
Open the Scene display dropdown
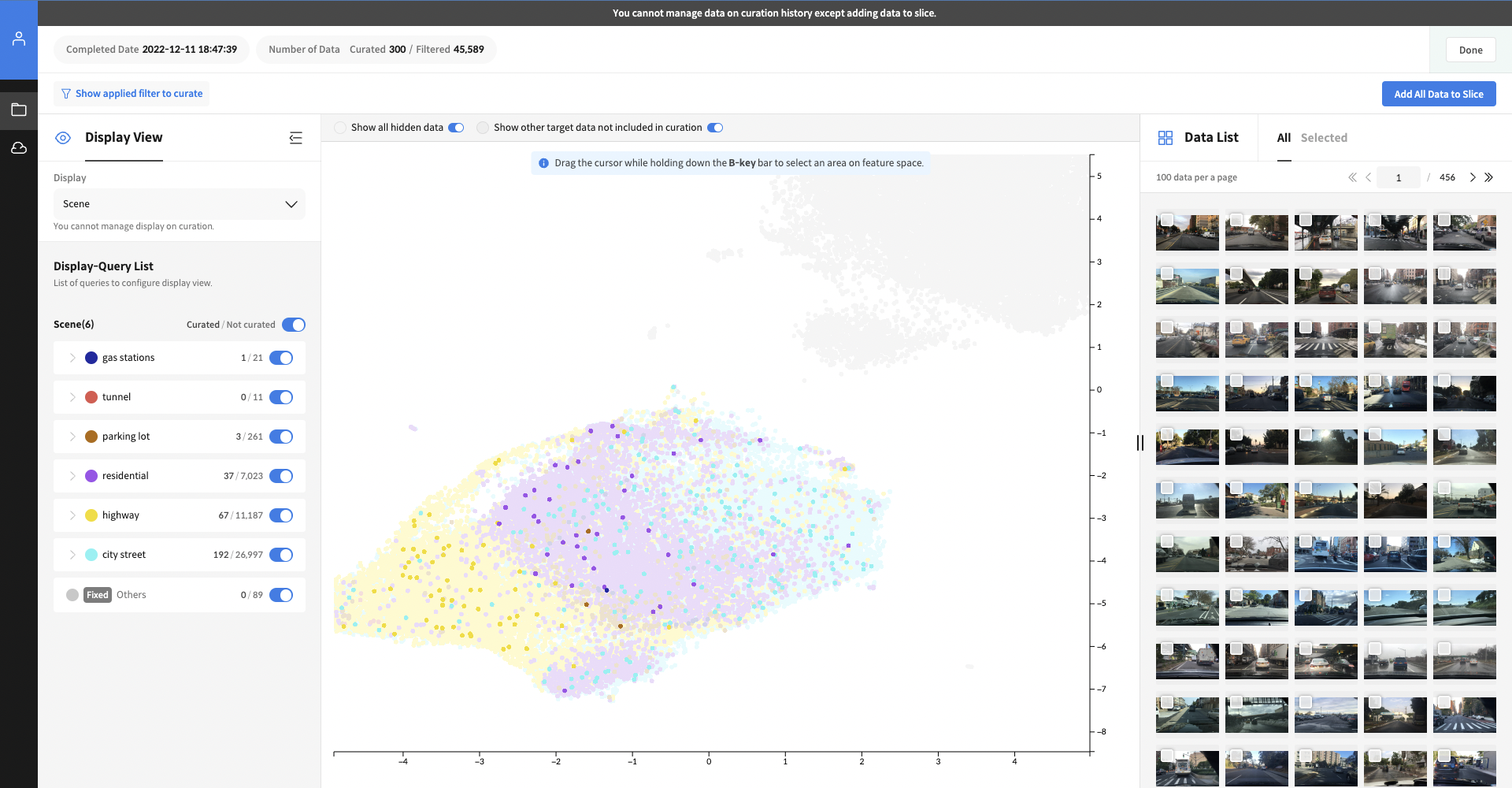click(x=180, y=204)
